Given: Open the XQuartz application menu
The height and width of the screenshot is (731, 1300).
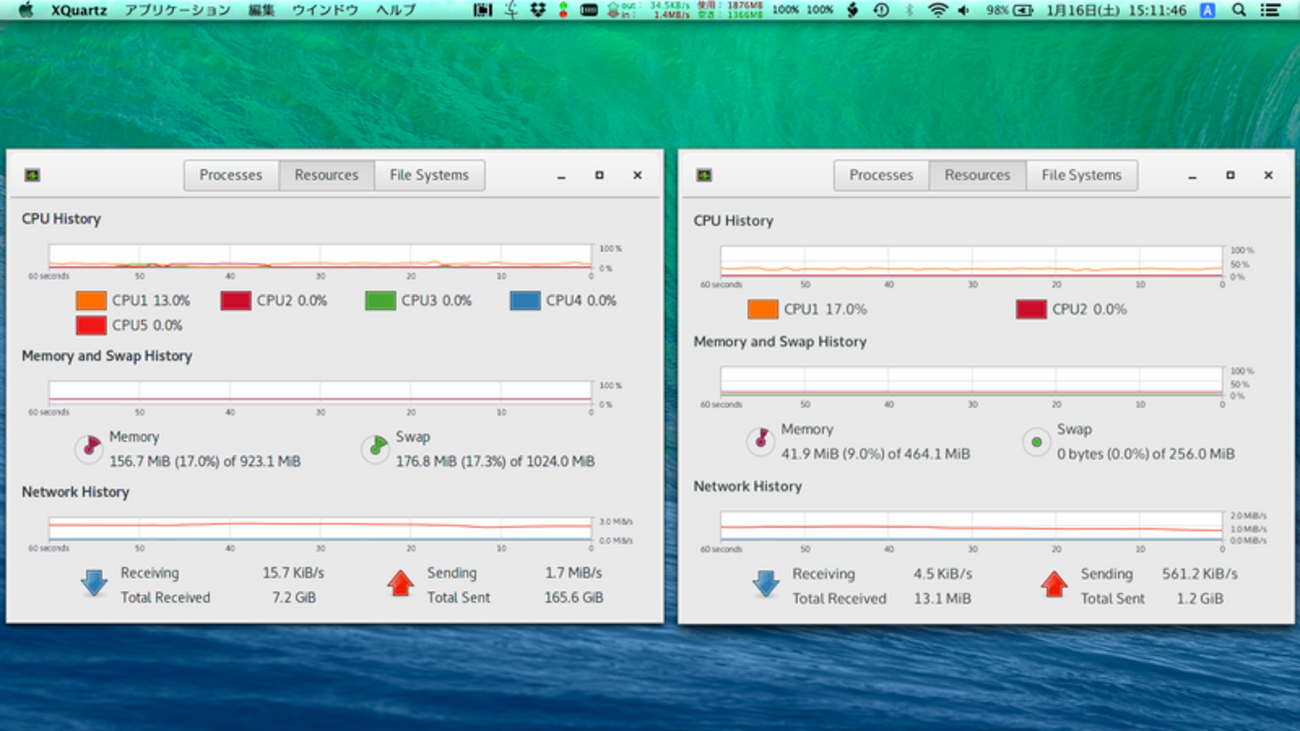Looking at the screenshot, I should (x=78, y=10).
